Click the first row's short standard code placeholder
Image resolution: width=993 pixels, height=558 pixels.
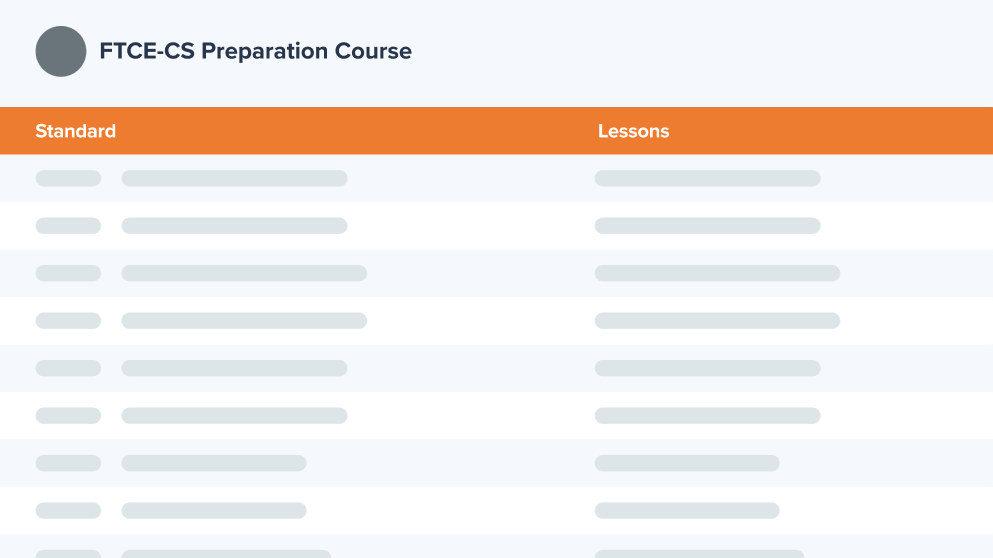click(x=68, y=178)
